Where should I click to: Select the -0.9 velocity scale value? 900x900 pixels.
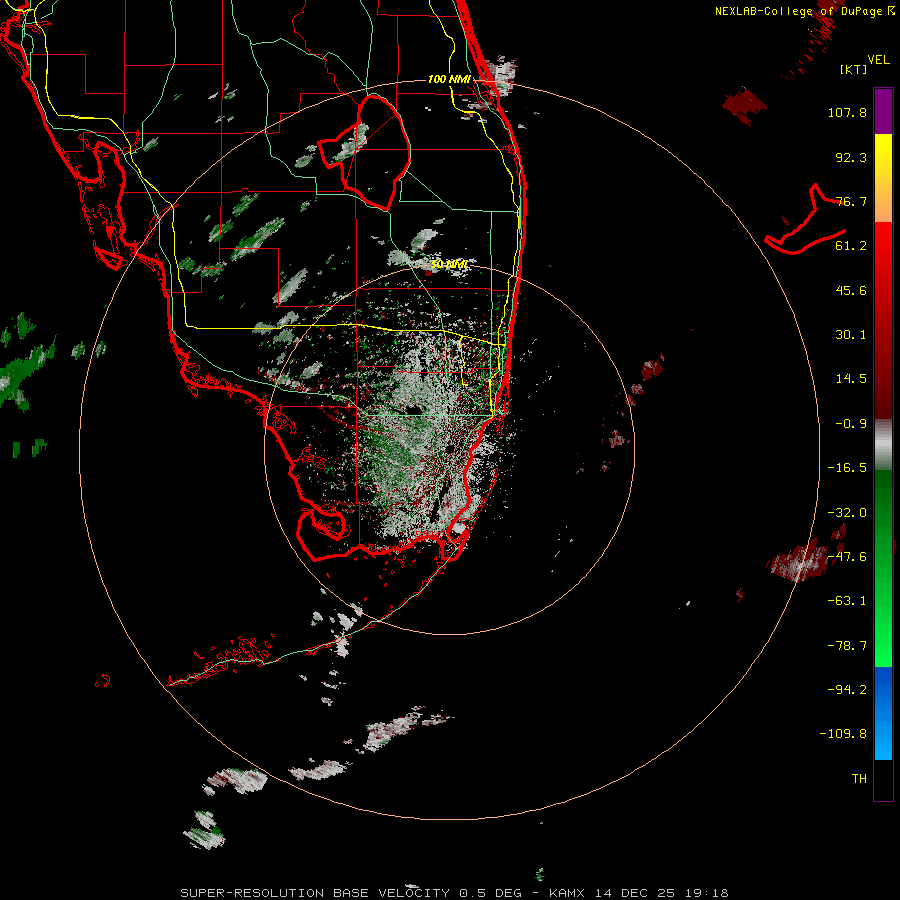pos(851,424)
